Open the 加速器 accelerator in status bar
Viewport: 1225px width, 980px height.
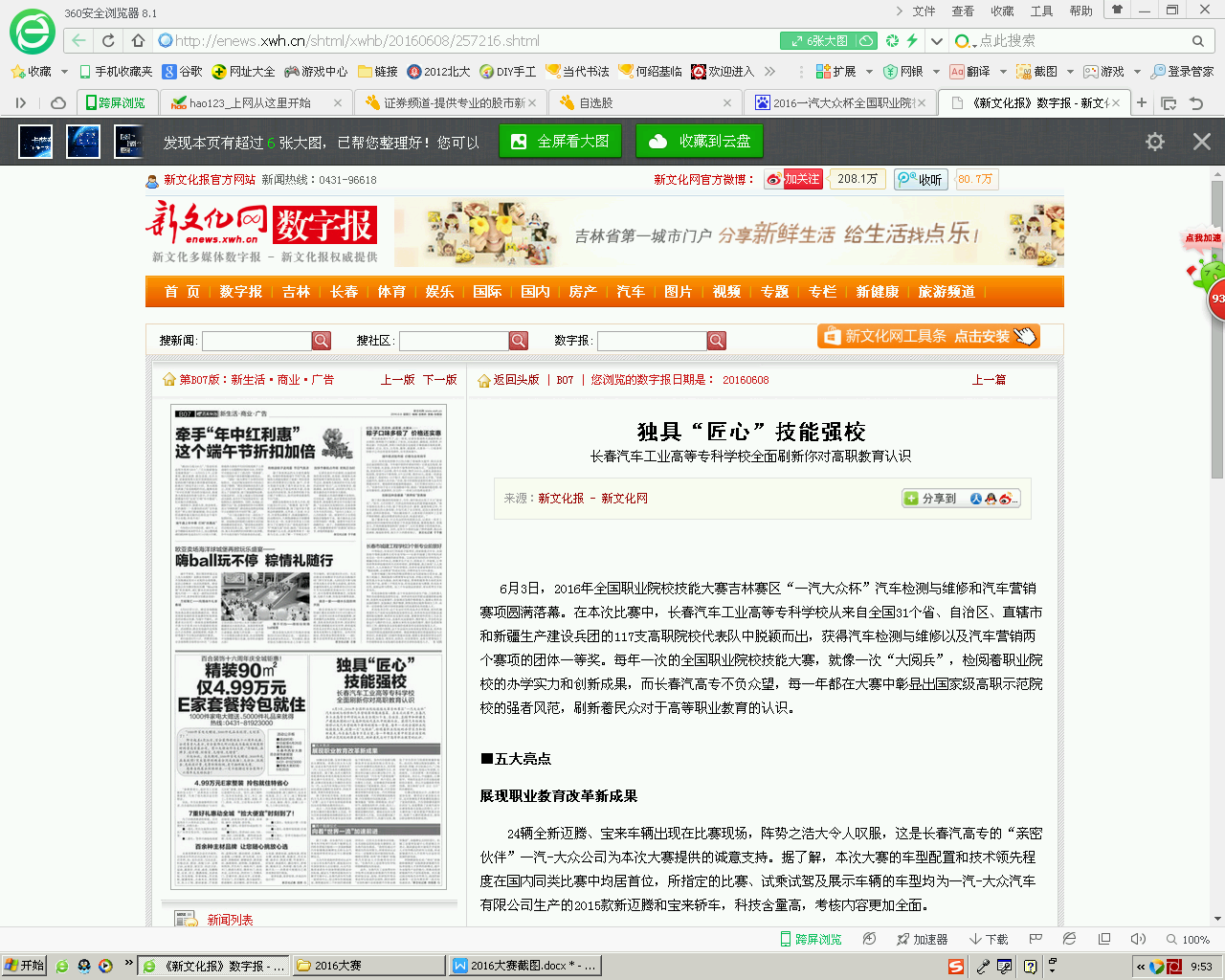tap(922, 939)
